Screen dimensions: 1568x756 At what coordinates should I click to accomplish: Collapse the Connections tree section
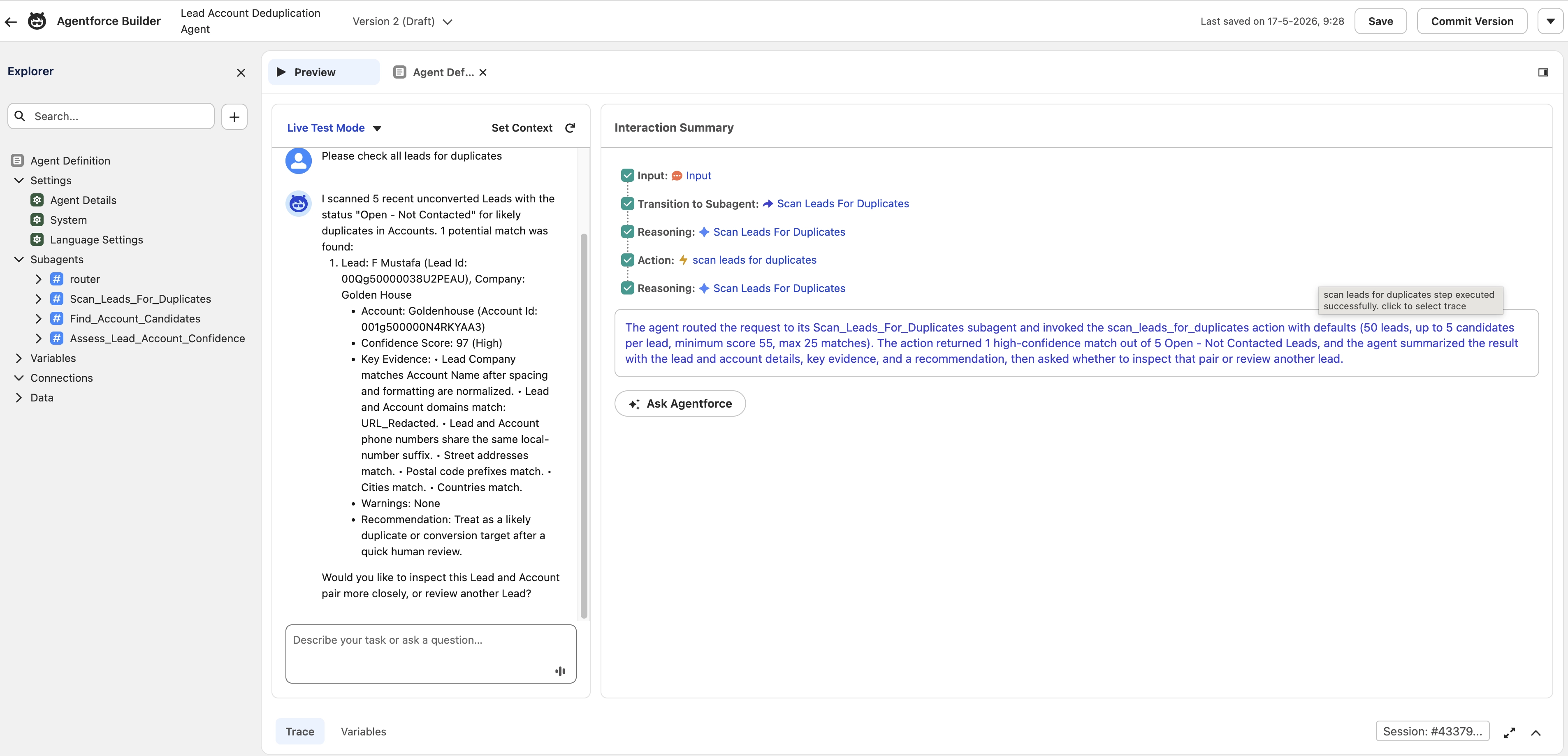coord(19,378)
